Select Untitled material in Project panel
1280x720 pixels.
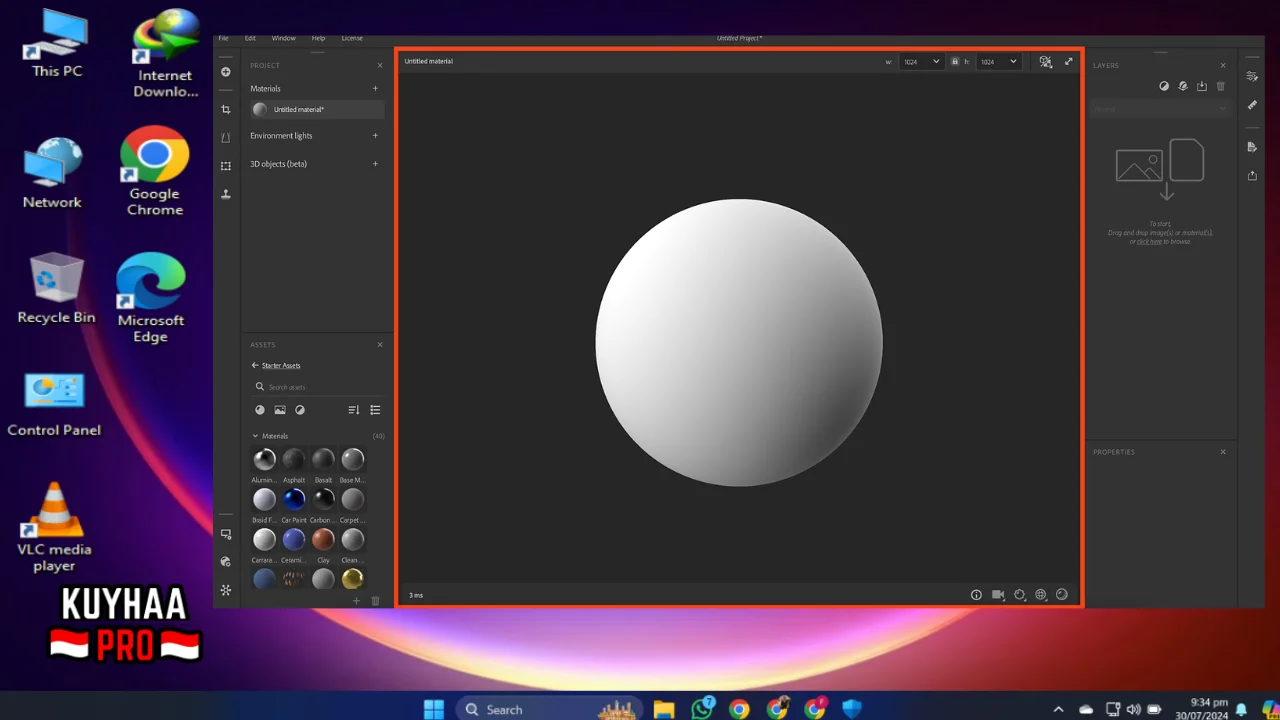point(317,109)
